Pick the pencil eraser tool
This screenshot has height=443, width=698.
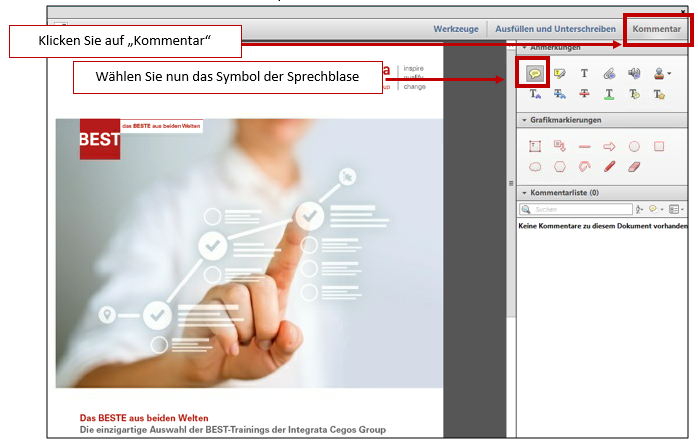[634, 167]
